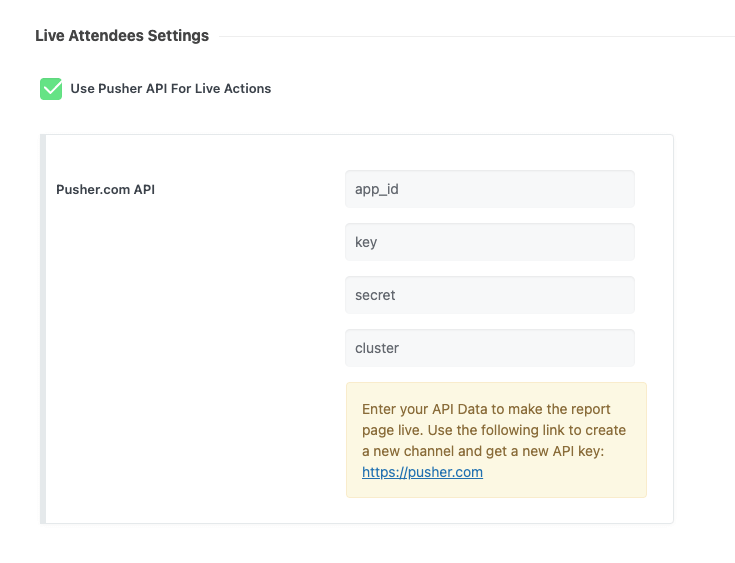The image size is (735, 563).
Task: Click the Pusher.com API field label
Action: pos(105,190)
